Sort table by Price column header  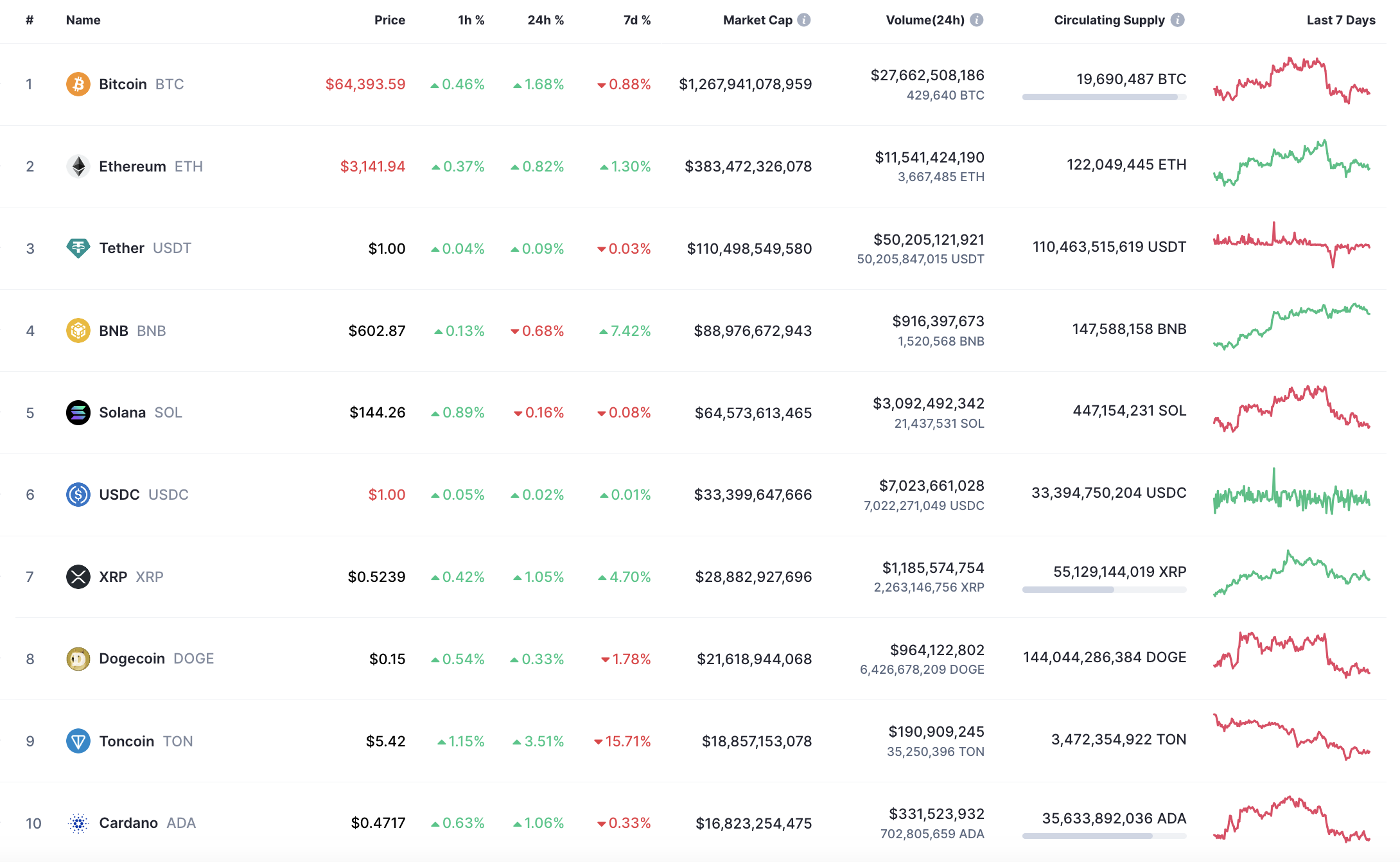point(389,20)
